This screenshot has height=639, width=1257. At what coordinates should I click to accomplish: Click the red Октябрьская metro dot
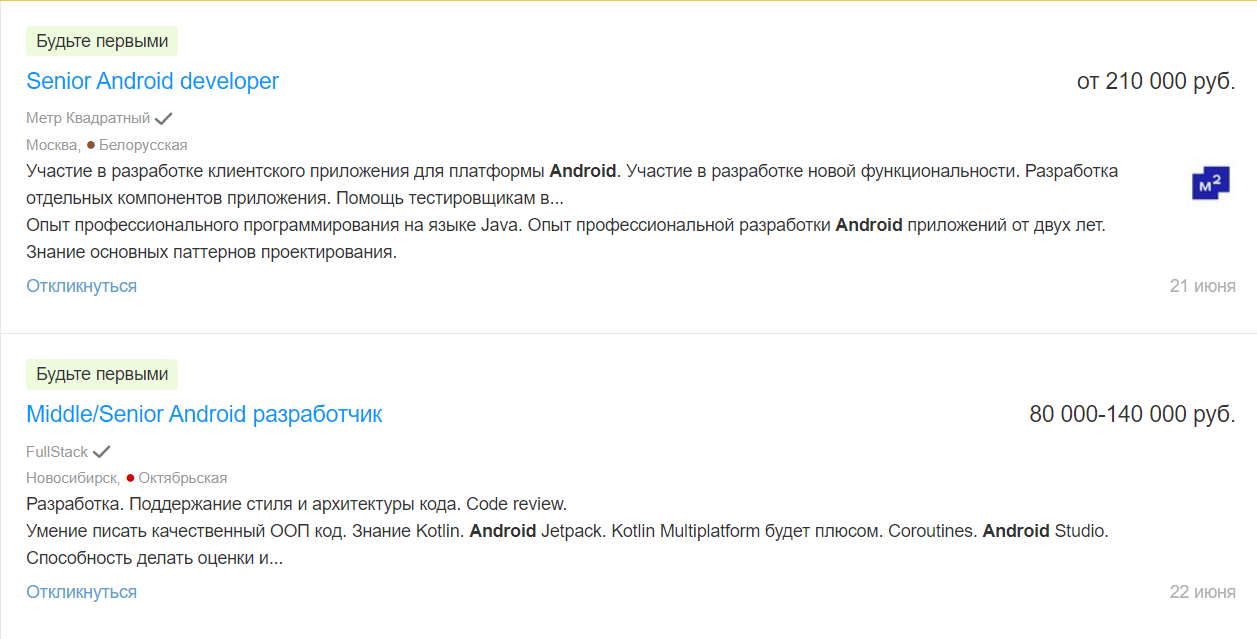coord(130,478)
